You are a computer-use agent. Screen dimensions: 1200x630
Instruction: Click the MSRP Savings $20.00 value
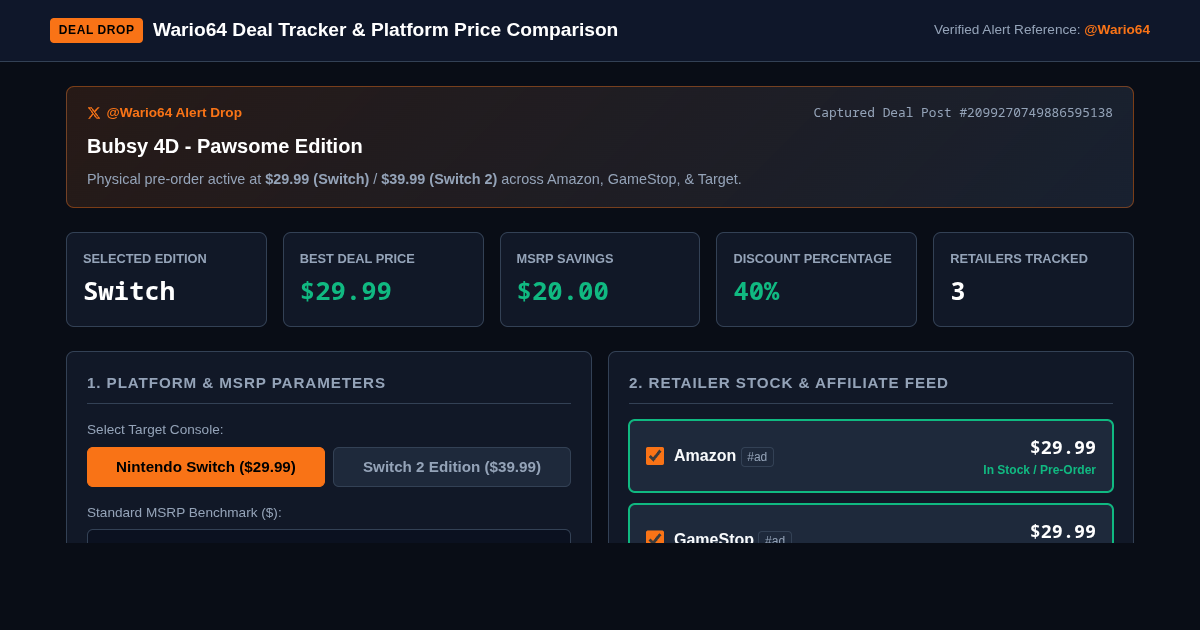563,291
